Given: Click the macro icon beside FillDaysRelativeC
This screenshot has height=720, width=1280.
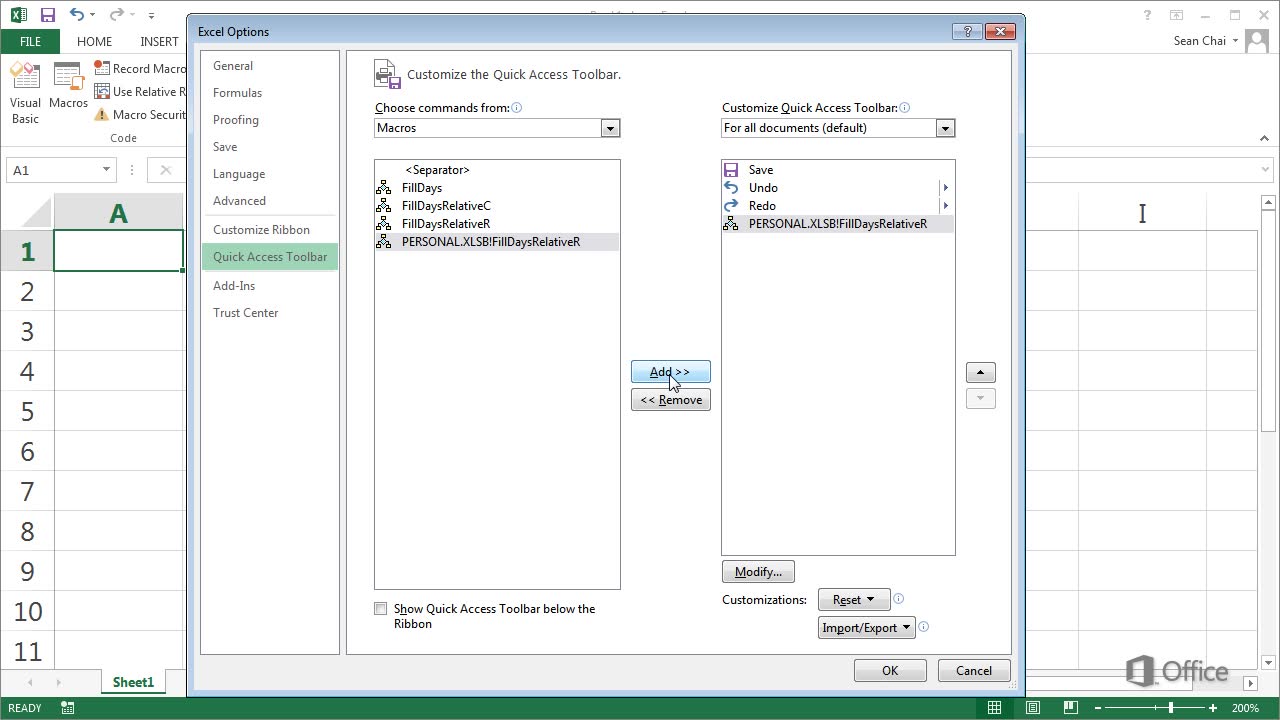Looking at the screenshot, I should click(x=384, y=206).
